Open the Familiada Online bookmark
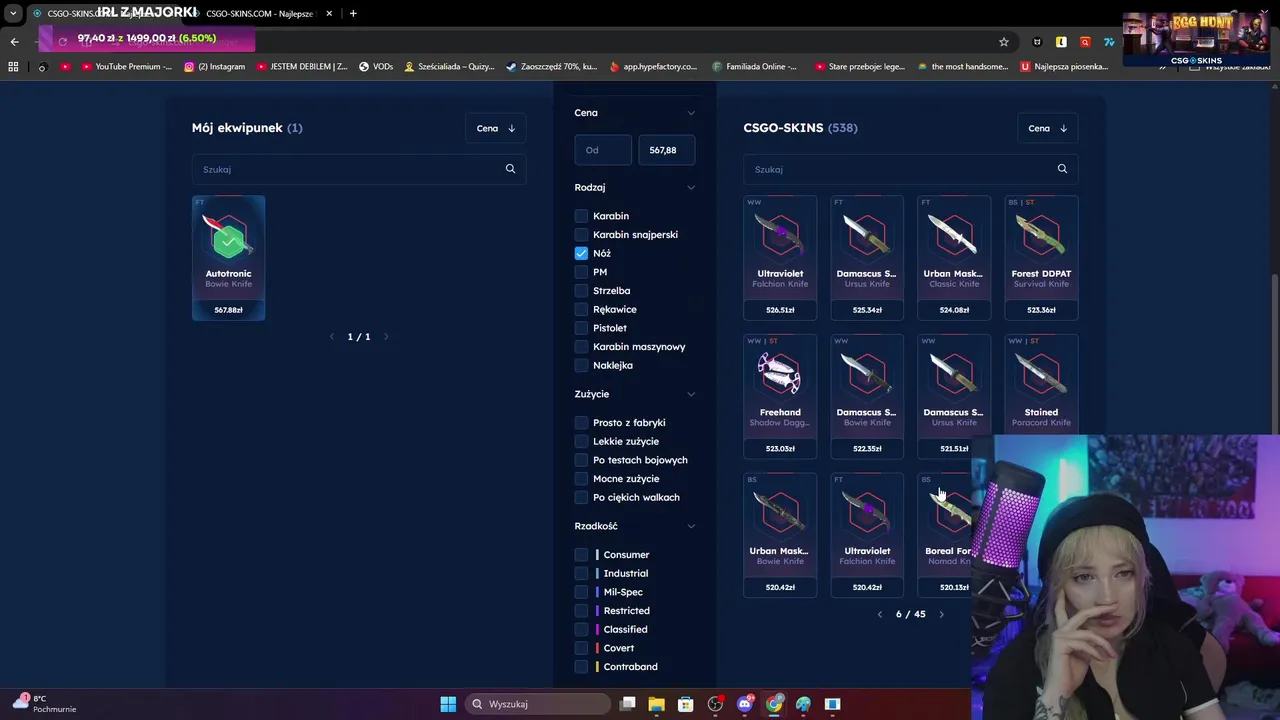This screenshot has height=720, width=1280. 755,67
